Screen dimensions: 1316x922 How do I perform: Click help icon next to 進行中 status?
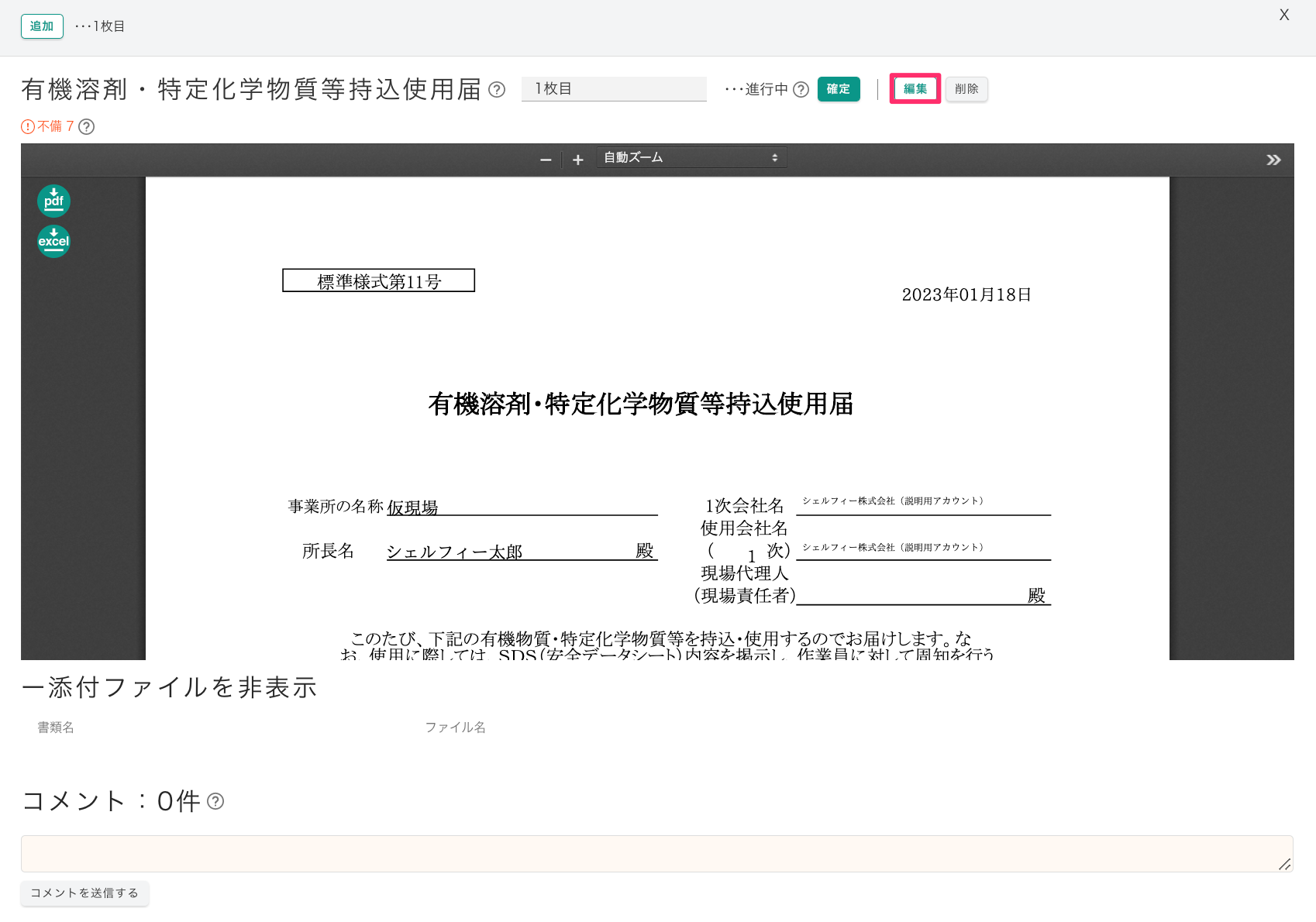coord(801,90)
